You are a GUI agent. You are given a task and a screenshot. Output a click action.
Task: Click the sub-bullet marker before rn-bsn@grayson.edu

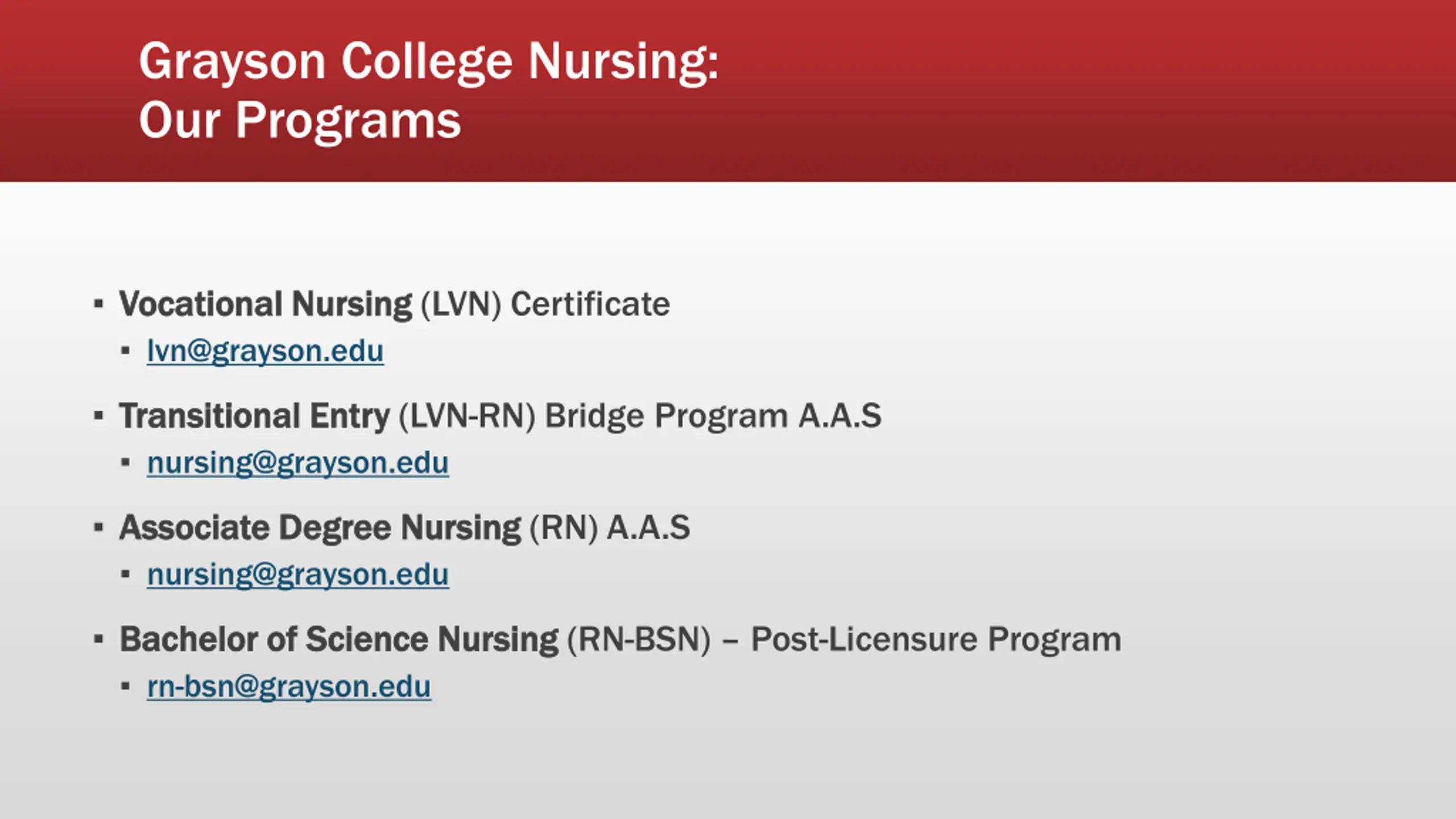[x=126, y=686]
